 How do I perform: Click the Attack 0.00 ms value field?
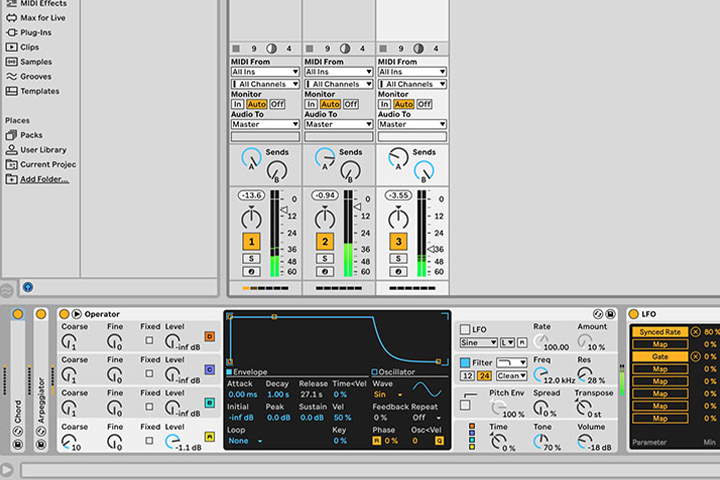click(x=242, y=394)
